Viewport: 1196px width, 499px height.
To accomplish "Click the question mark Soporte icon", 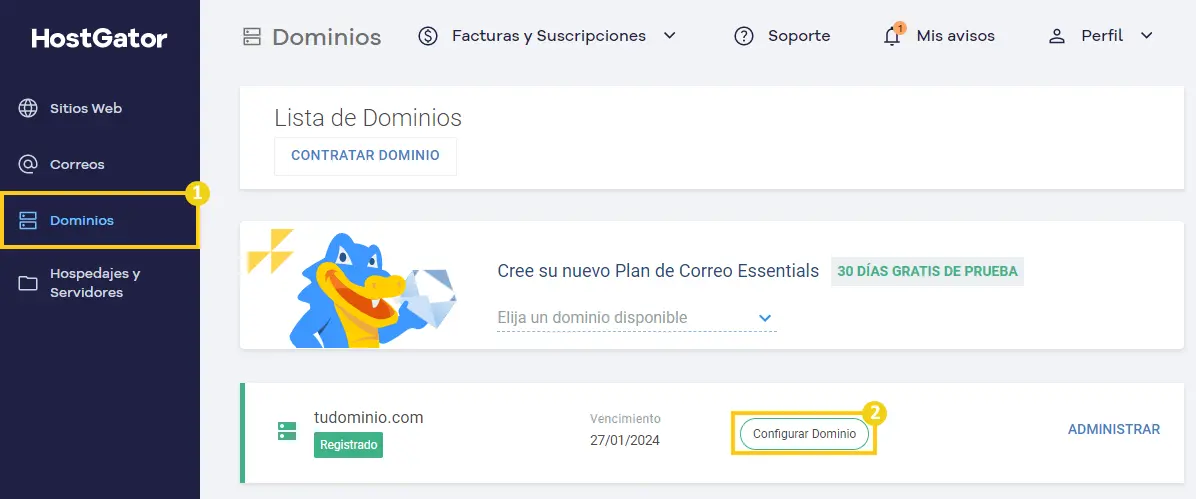I will click(x=744, y=36).
